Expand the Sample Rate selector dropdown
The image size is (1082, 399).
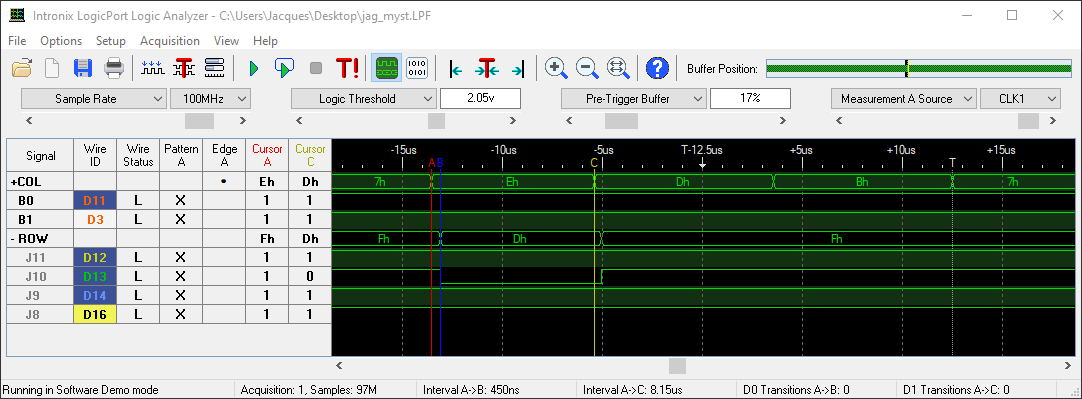point(94,99)
